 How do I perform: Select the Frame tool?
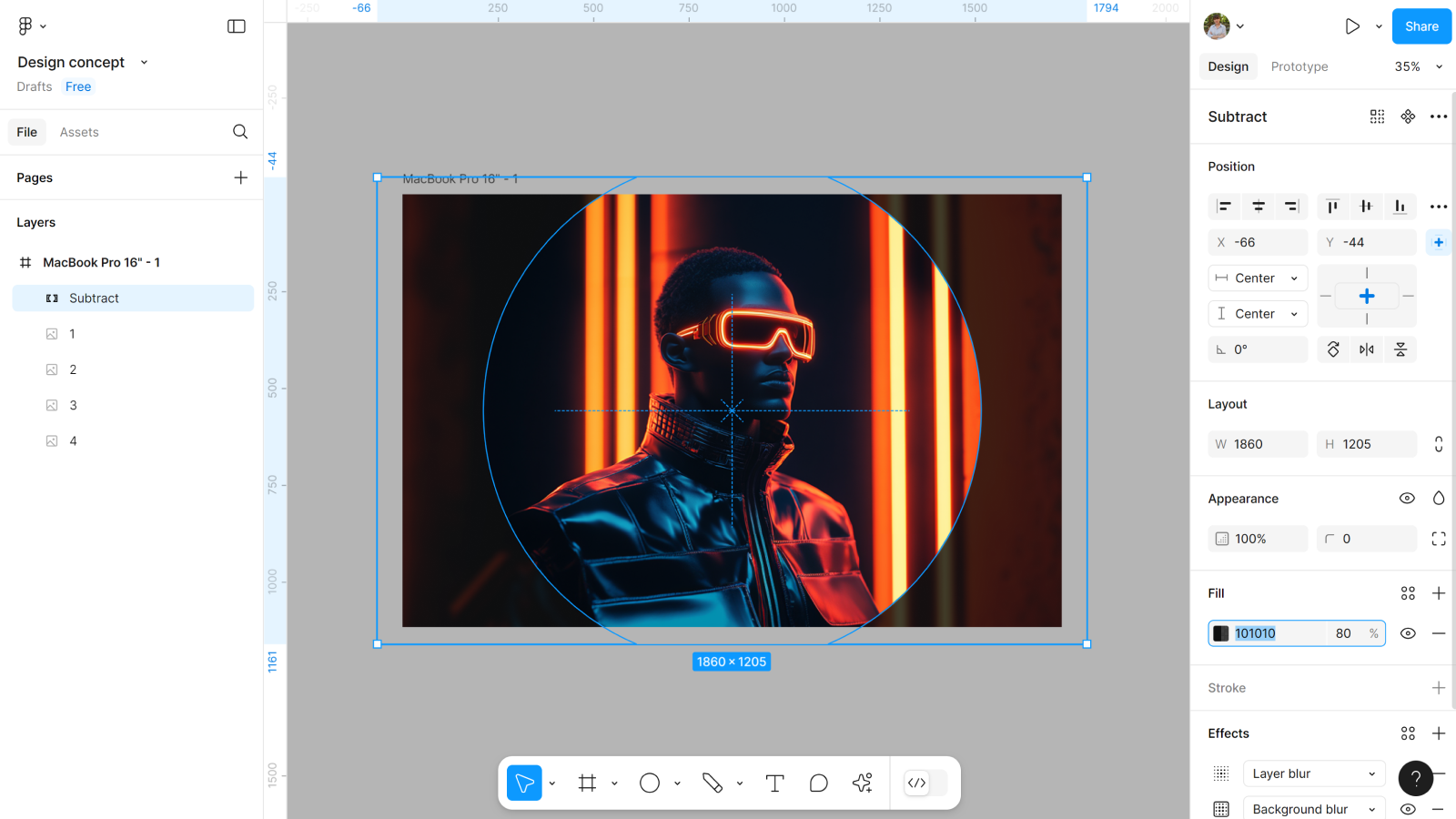point(587,784)
